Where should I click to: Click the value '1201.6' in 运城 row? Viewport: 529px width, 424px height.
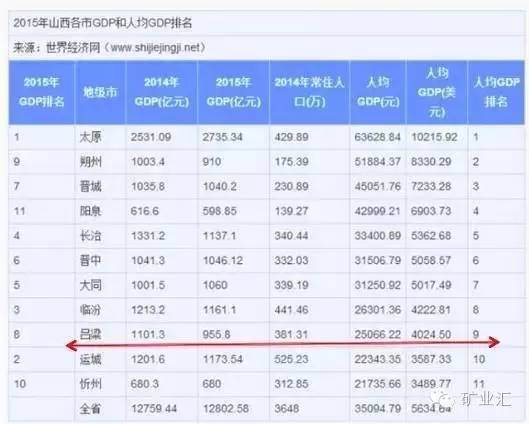148,359
